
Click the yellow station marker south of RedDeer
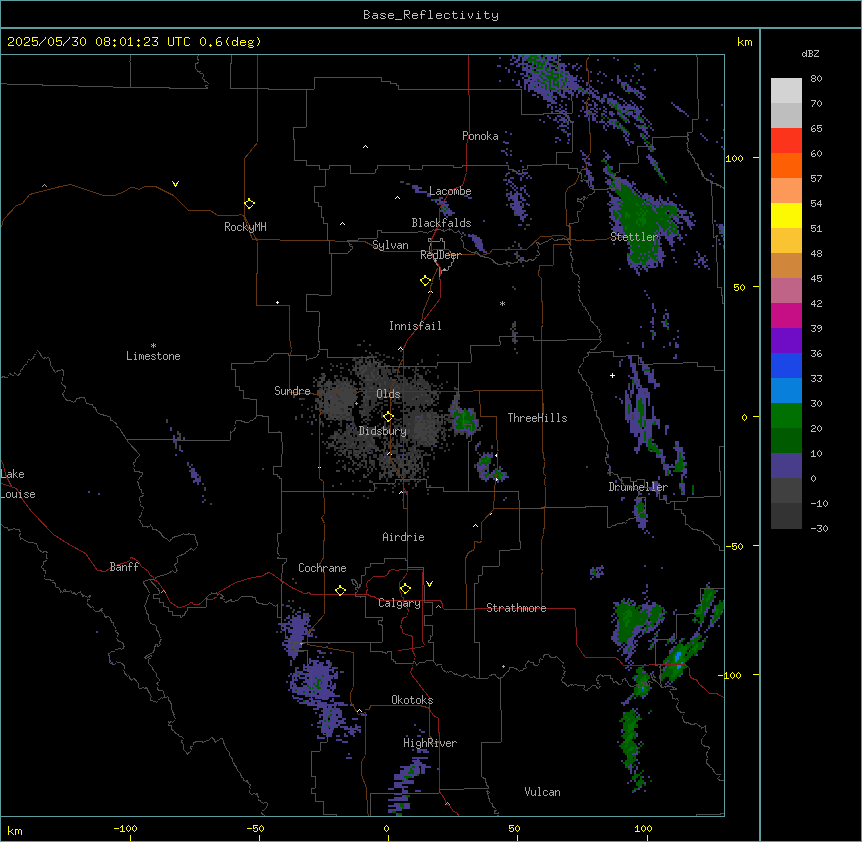[425, 281]
